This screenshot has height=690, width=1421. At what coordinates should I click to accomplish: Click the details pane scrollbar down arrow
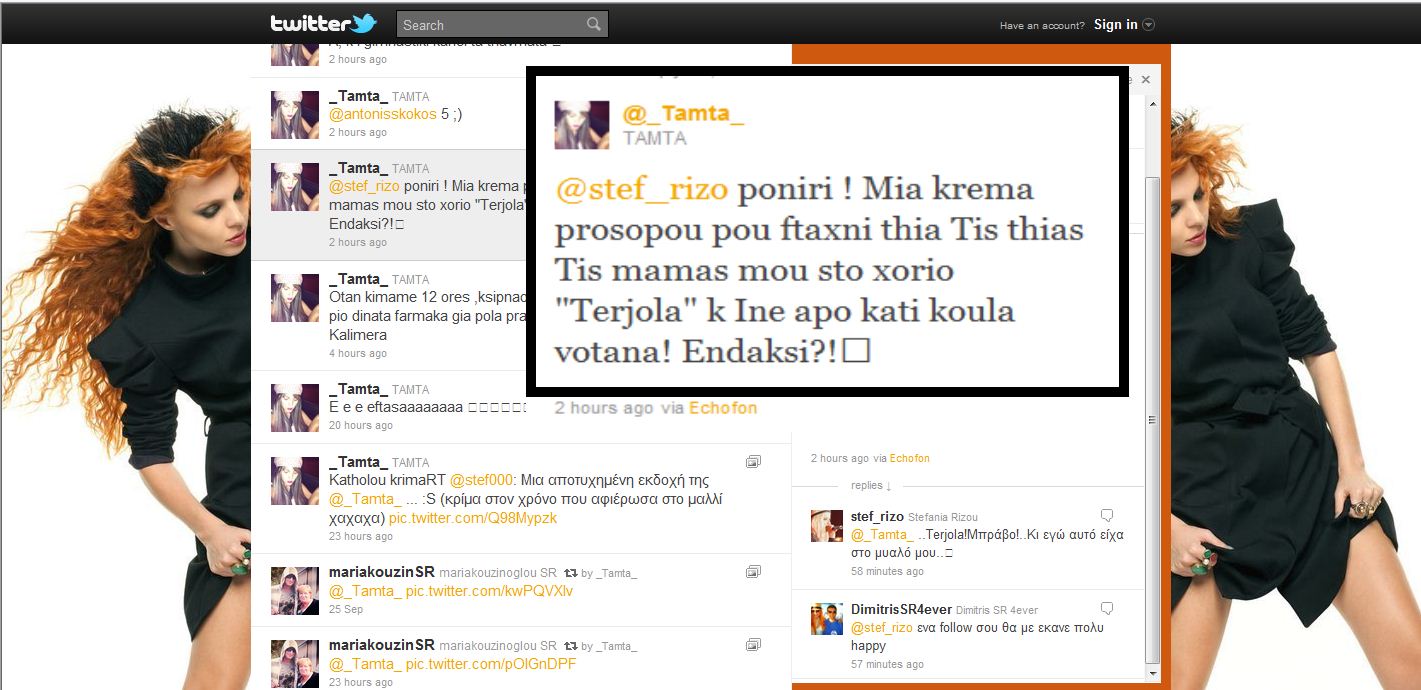1153,674
